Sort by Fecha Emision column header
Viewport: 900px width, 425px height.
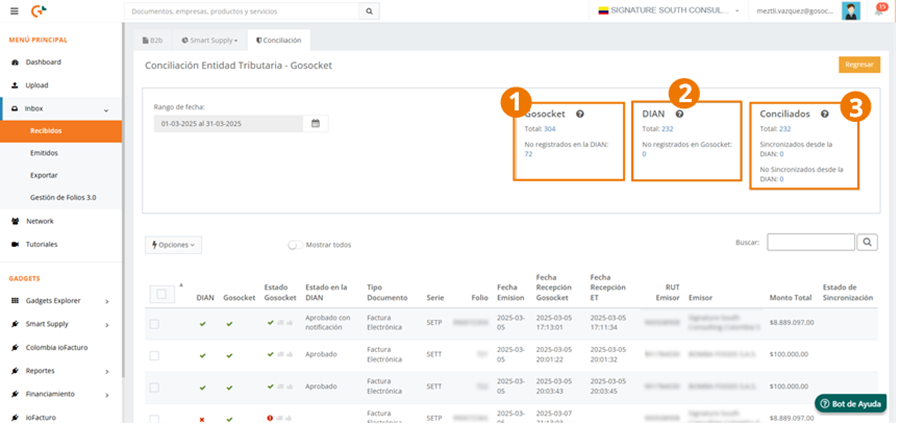(x=511, y=292)
